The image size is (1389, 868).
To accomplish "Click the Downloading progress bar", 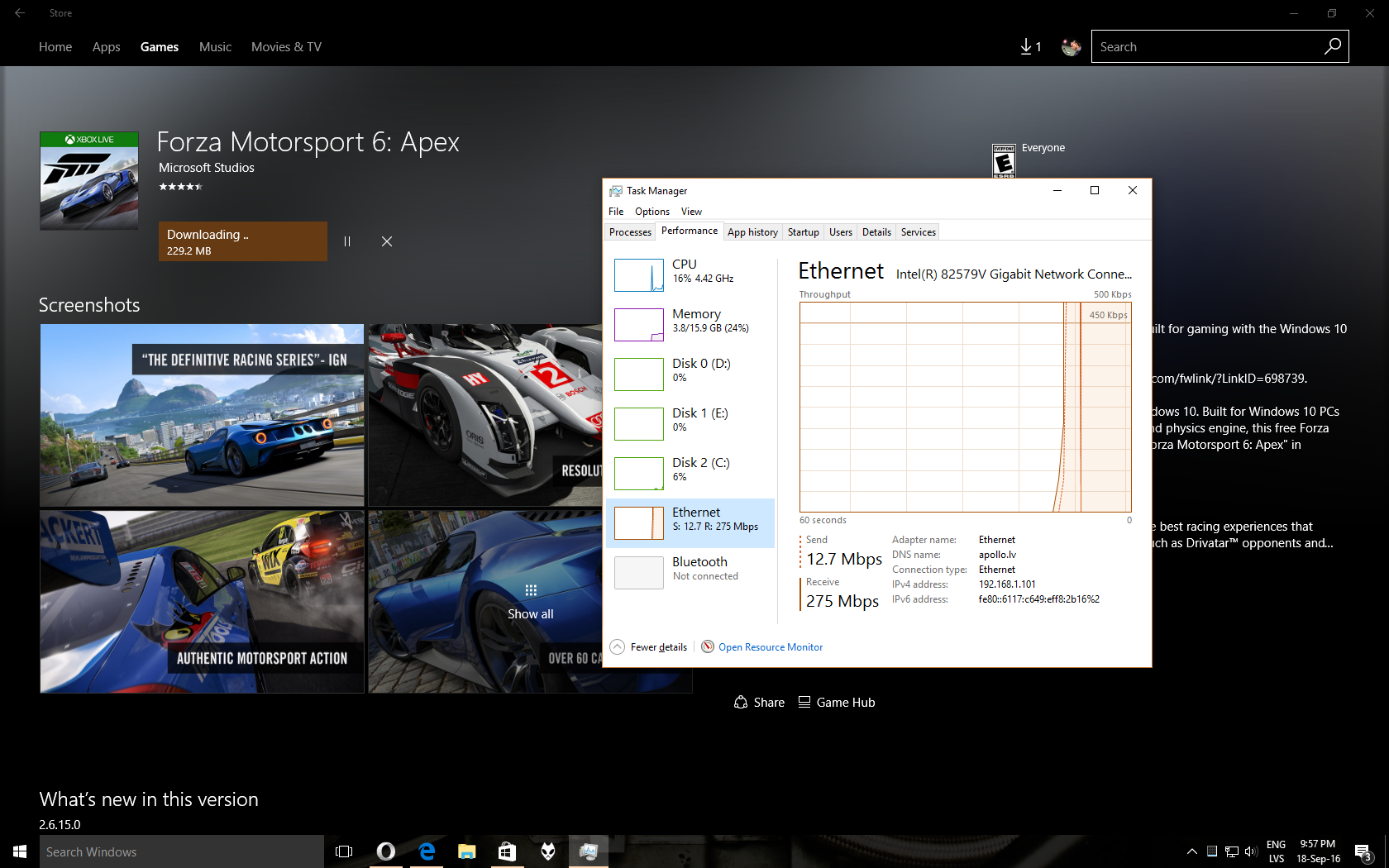I will pyautogui.click(x=243, y=241).
